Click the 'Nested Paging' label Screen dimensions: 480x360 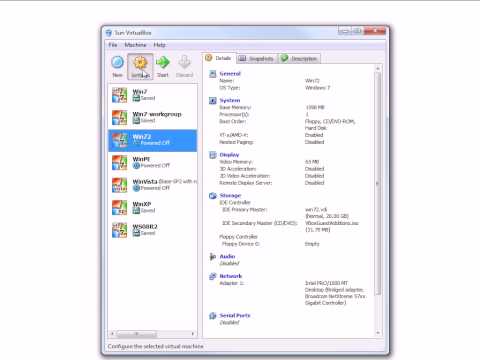click(x=236, y=142)
